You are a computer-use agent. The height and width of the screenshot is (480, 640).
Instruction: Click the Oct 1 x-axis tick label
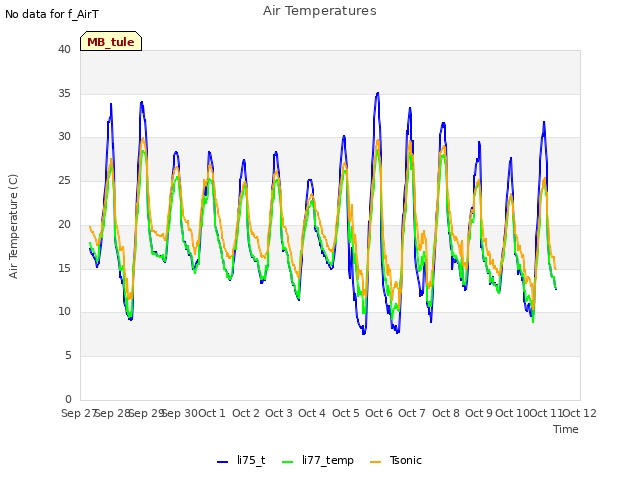coord(212,413)
